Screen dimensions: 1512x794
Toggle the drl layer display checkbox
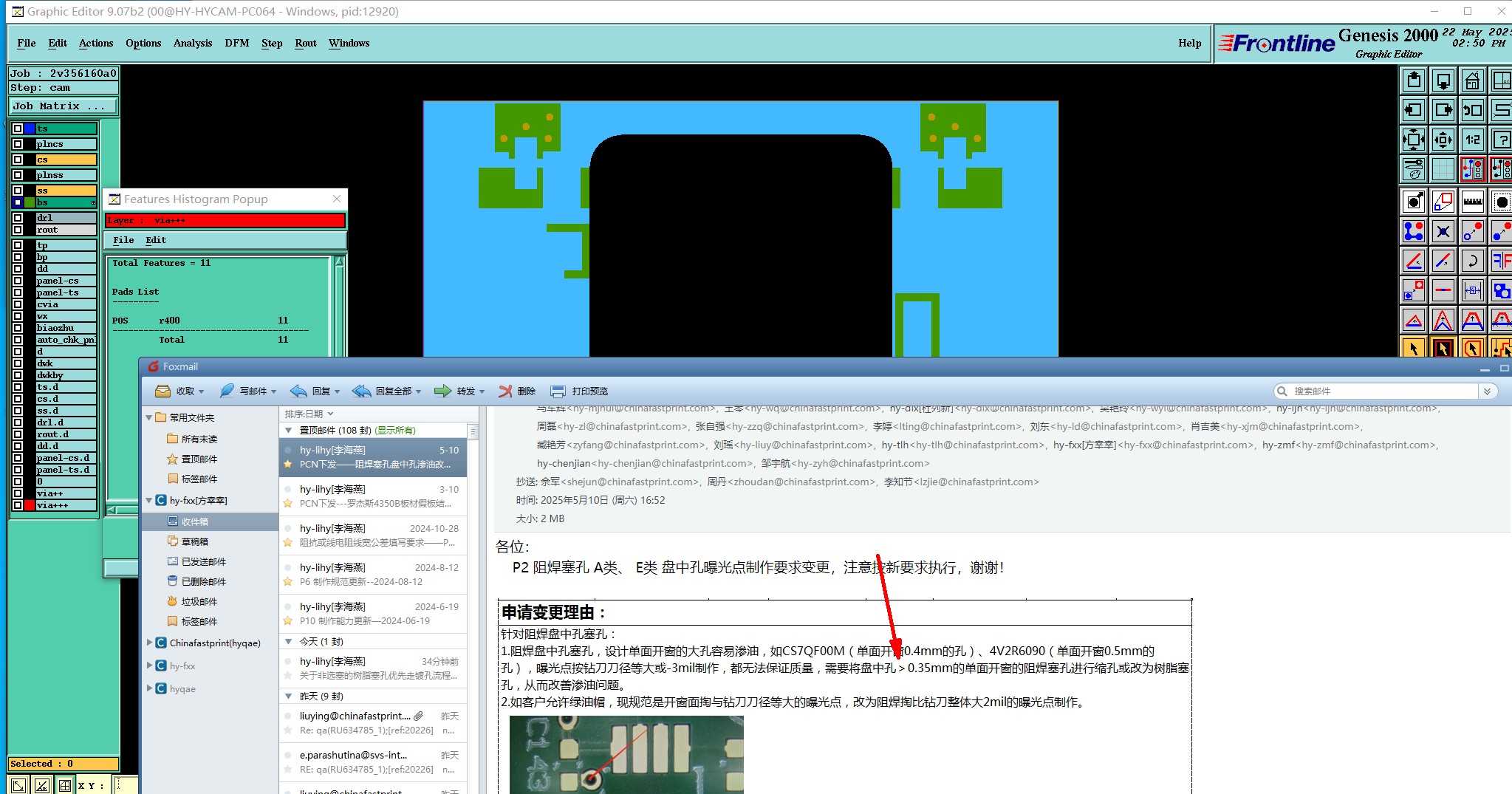[x=18, y=218]
